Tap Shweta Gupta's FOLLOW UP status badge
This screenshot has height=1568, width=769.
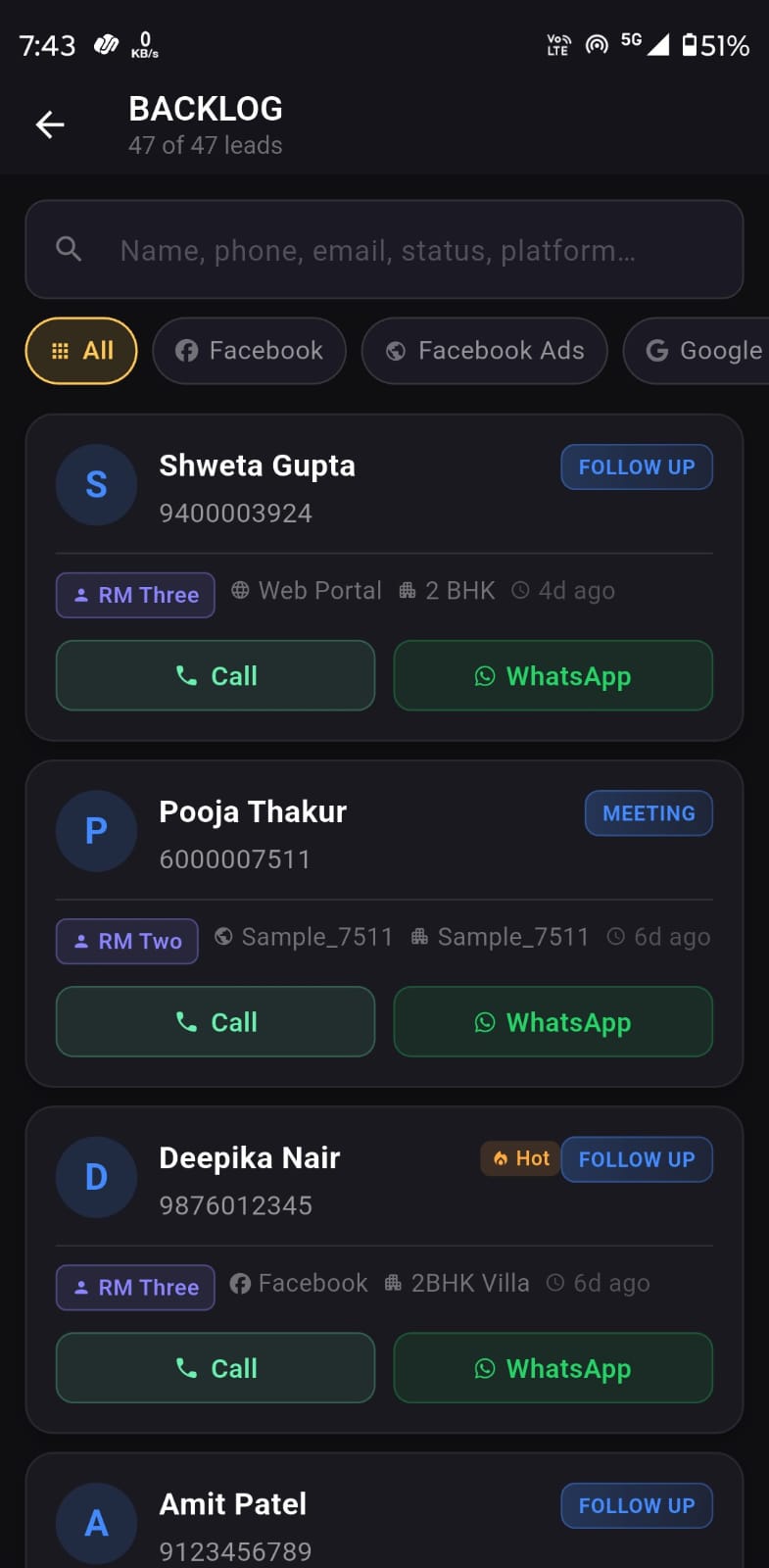(x=636, y=467)
